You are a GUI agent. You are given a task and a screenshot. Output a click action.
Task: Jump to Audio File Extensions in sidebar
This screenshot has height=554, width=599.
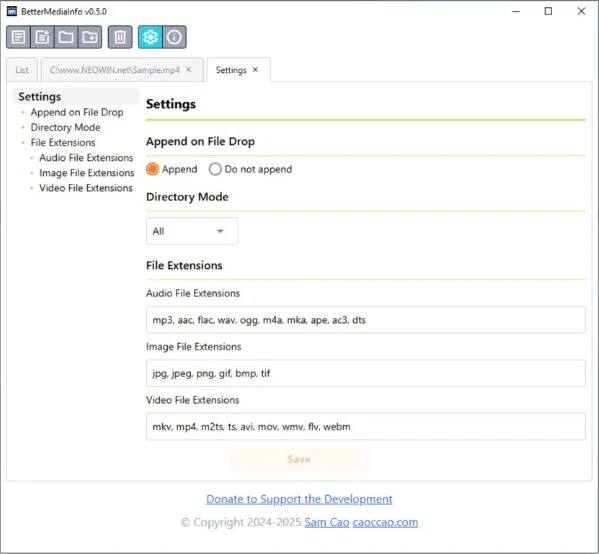pos(86,158)
